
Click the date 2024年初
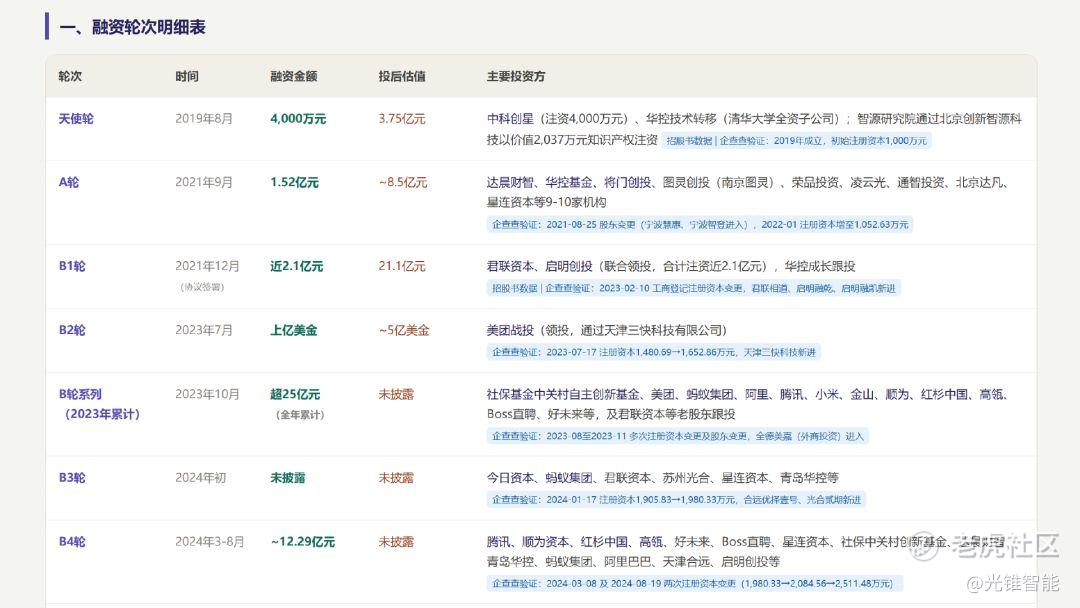[x=200, y=478]
